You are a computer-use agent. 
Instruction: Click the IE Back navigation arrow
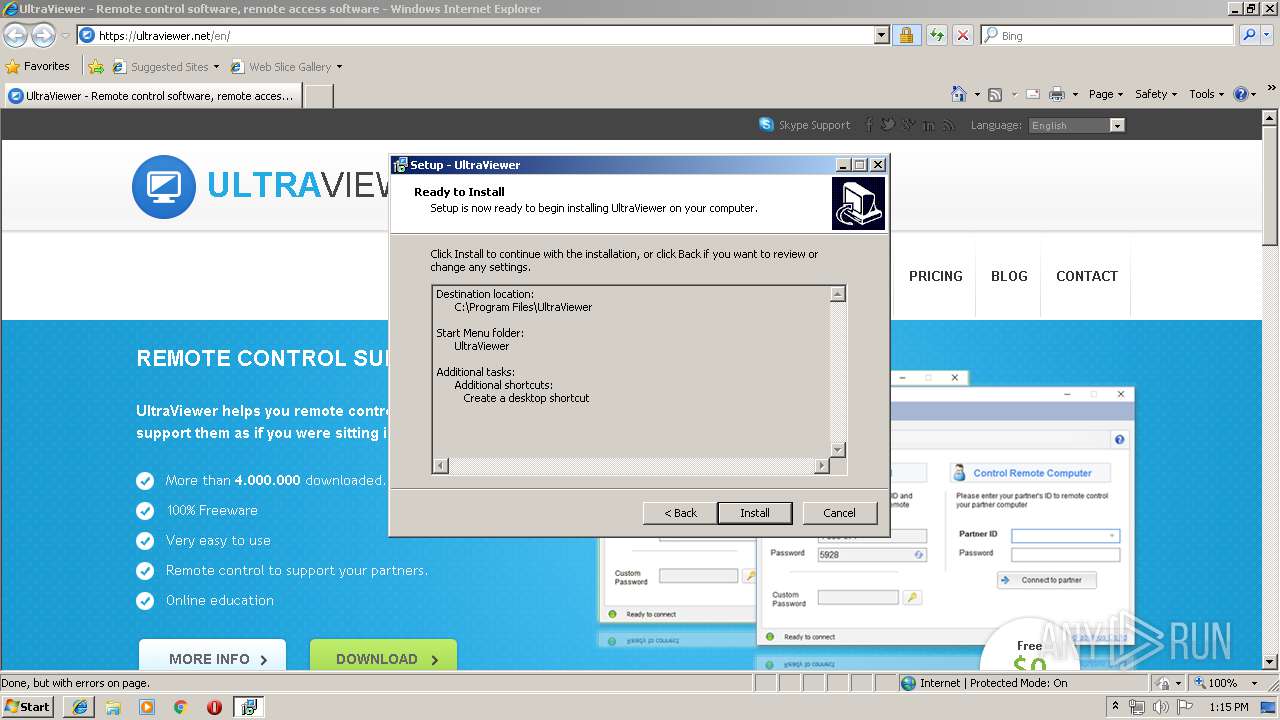click(15, 35)
